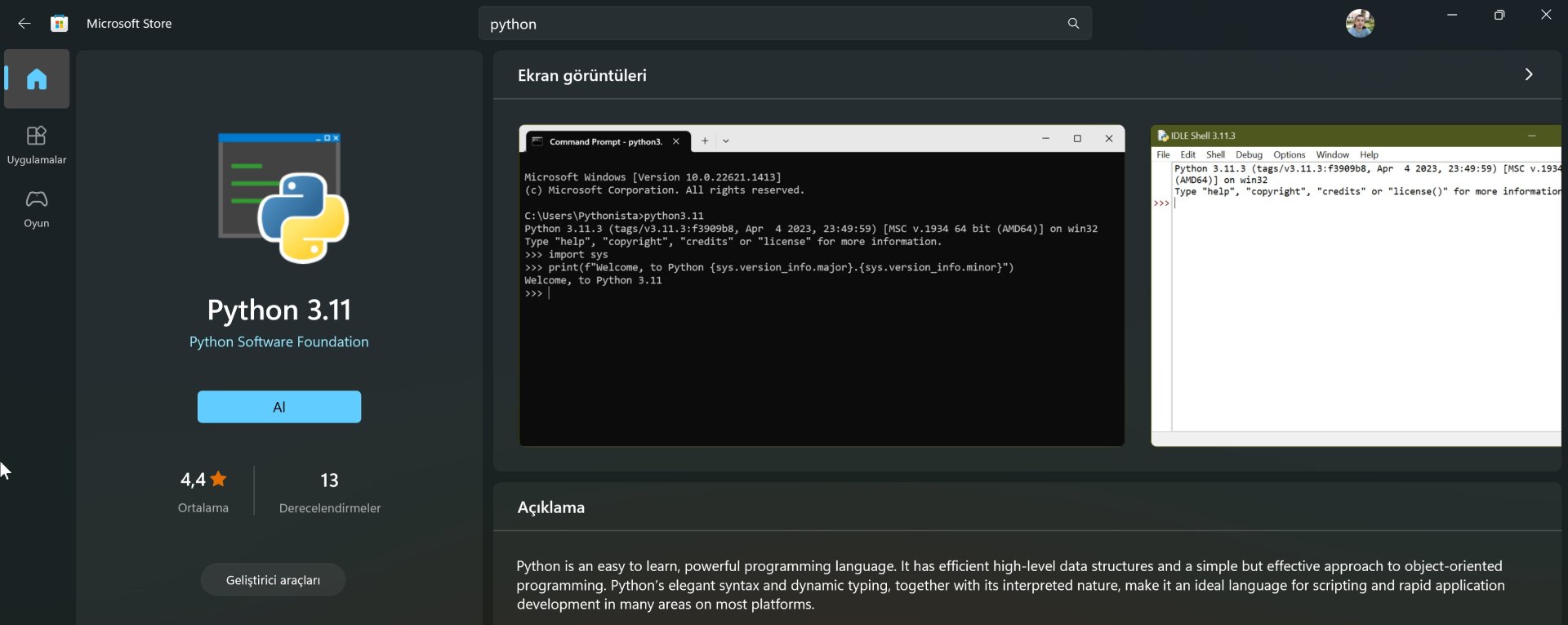Click the 4,4 average rating
Screen dimensions: 1568x625
(203, 480)
